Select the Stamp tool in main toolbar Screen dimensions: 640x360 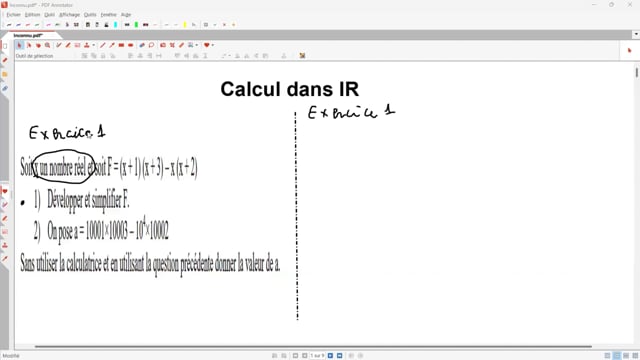coord(87,45)
